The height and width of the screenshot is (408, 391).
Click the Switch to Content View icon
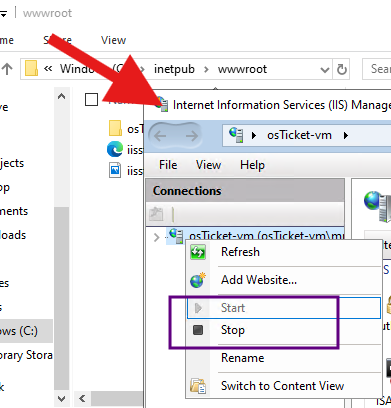click(x=198, y=386)
